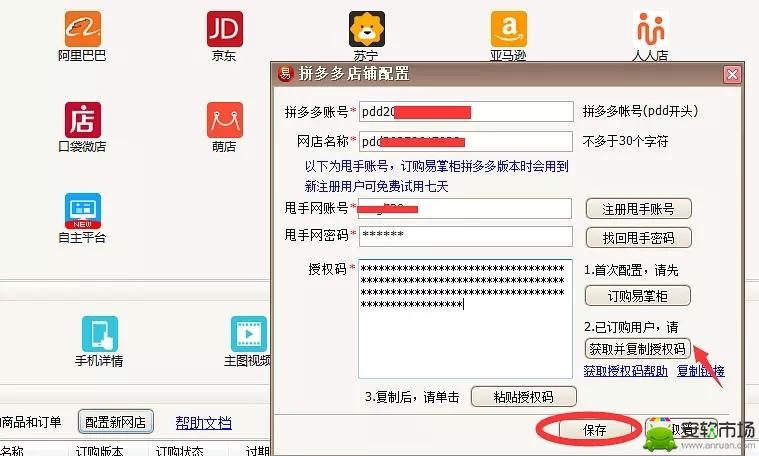Click inside the 授权码 text area
This screenshot has height=456, width=759.
pos(465,319)
